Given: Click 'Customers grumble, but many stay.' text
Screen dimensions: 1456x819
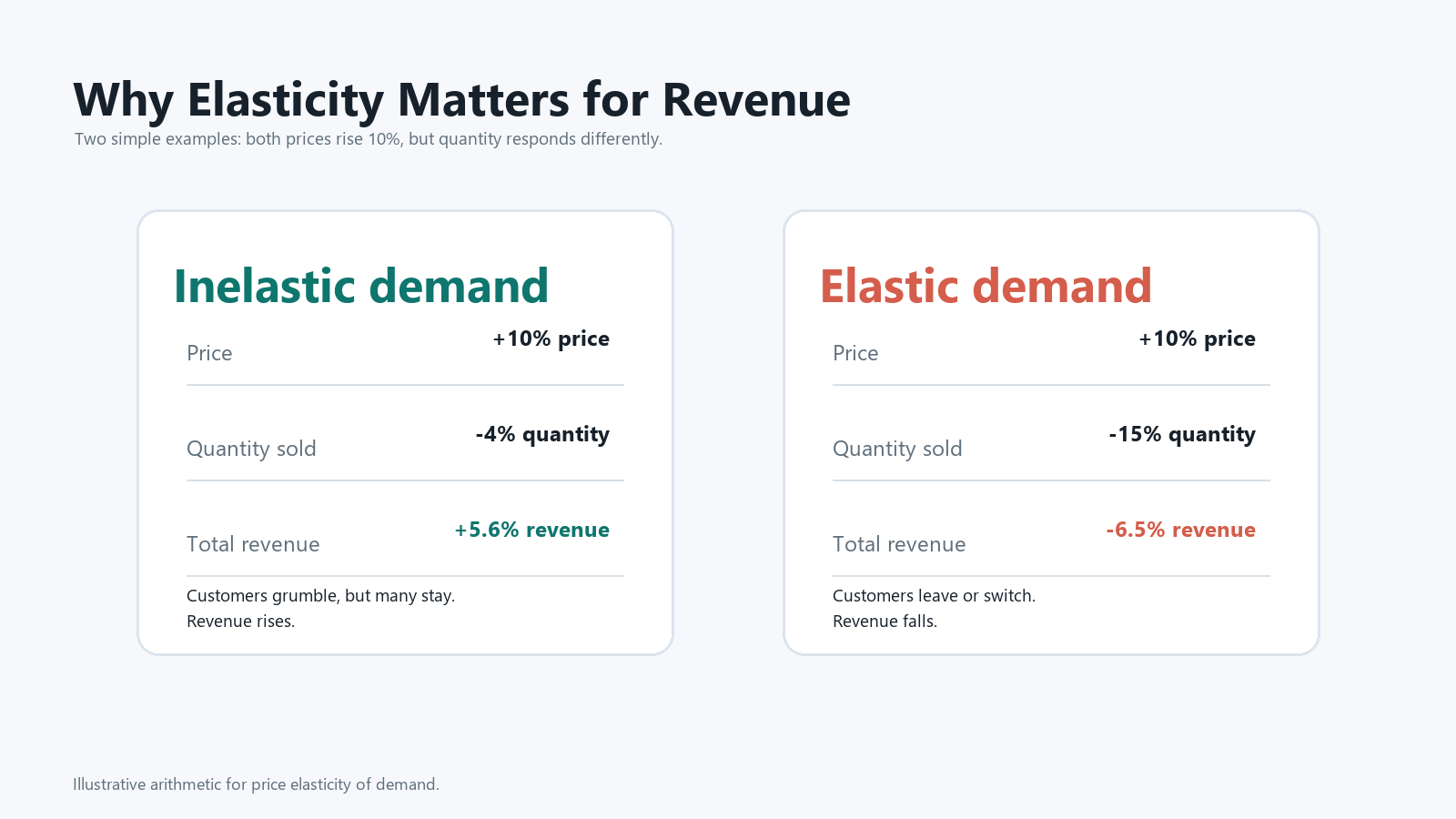Looking at the screenshot, I should tap(320, 596).
